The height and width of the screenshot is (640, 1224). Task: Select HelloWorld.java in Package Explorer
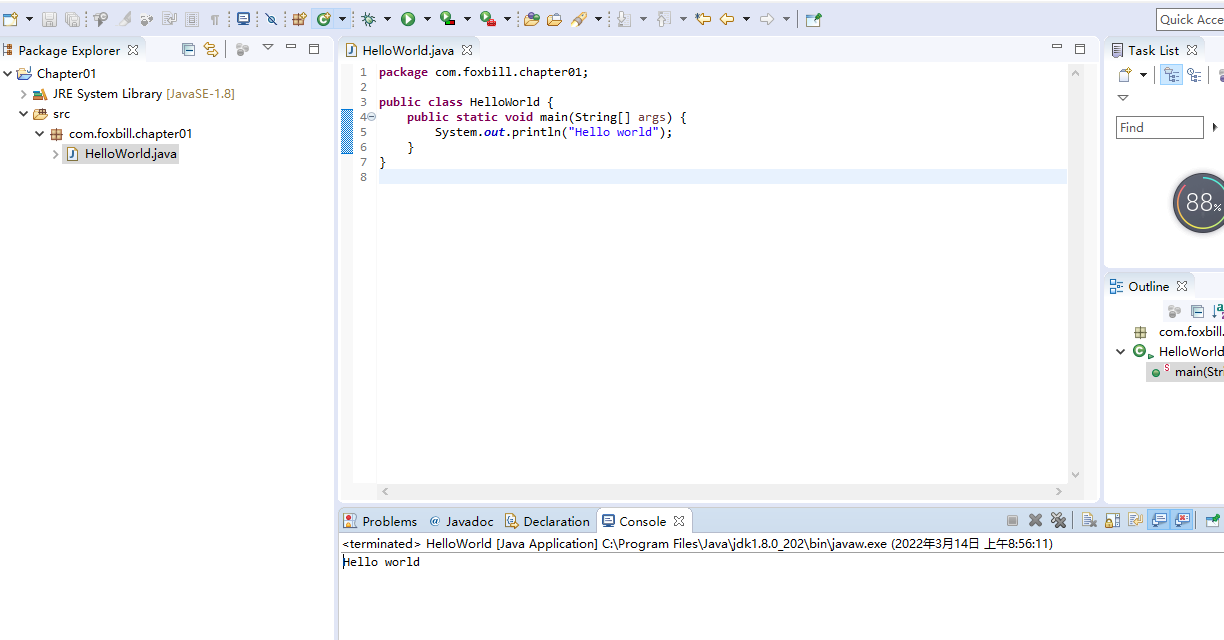tap(121, 154)
